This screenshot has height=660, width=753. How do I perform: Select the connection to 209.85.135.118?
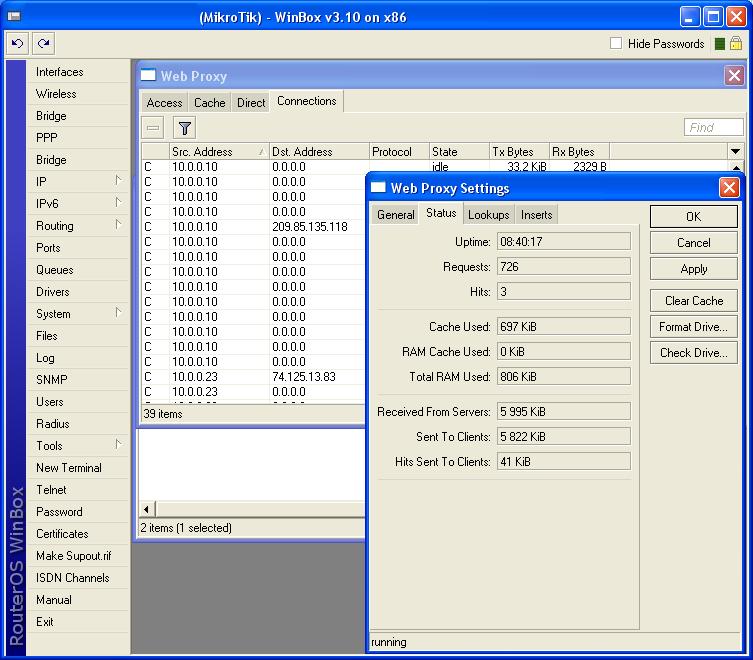[254, 227]
